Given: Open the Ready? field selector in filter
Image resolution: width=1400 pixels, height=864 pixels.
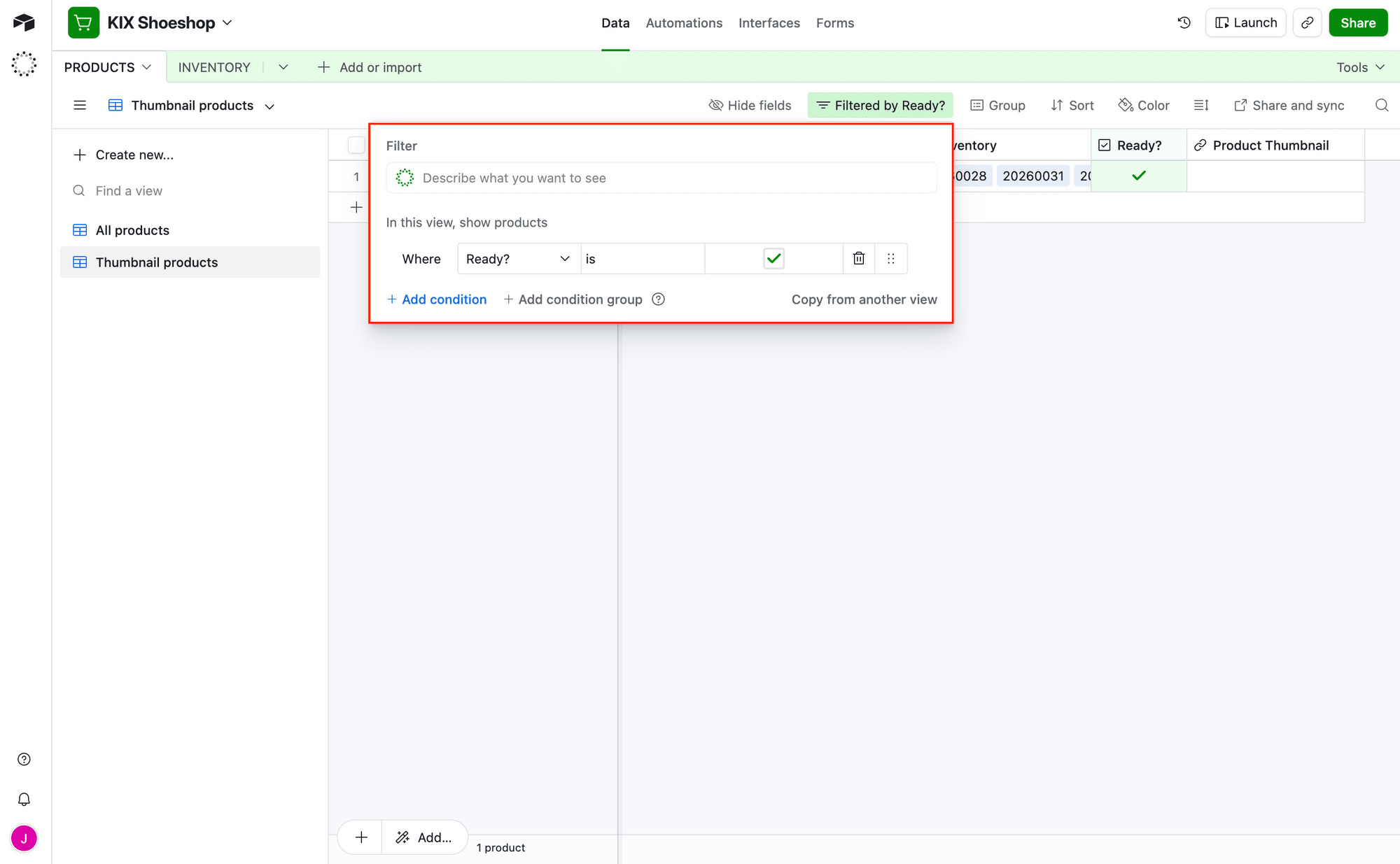Looking at the screenshot, I should click(x=518, y=258).
